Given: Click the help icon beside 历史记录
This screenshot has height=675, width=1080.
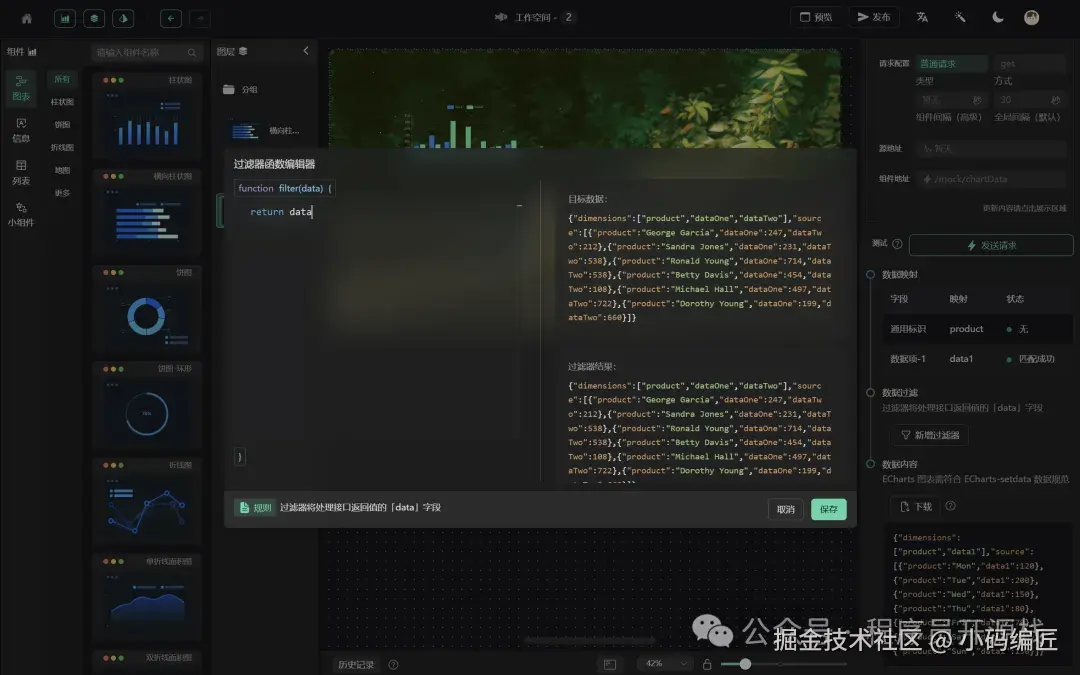Looking at the screenshot, I should [393, 665].
